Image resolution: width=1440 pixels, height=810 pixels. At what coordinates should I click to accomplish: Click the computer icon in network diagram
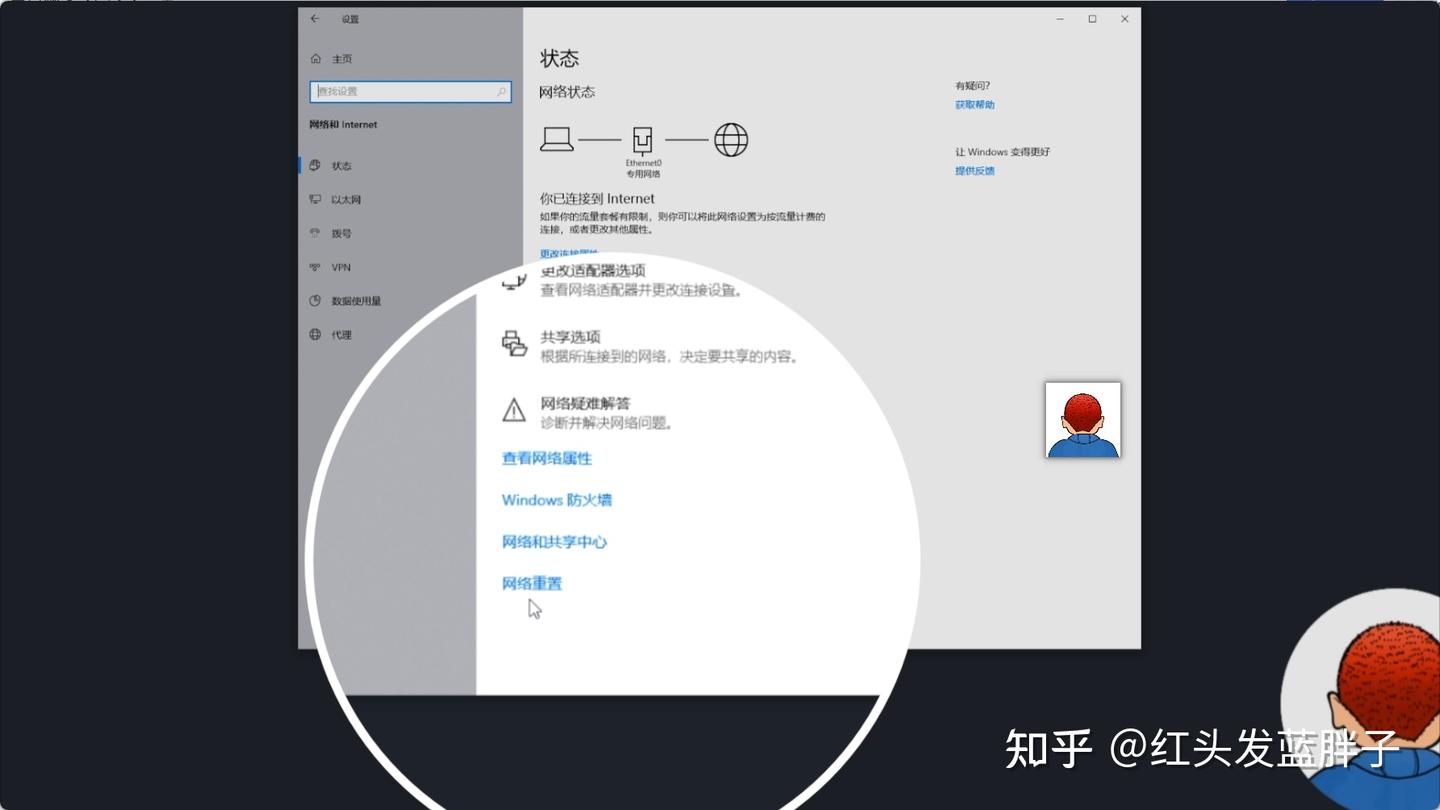click(x=557, y=139)
